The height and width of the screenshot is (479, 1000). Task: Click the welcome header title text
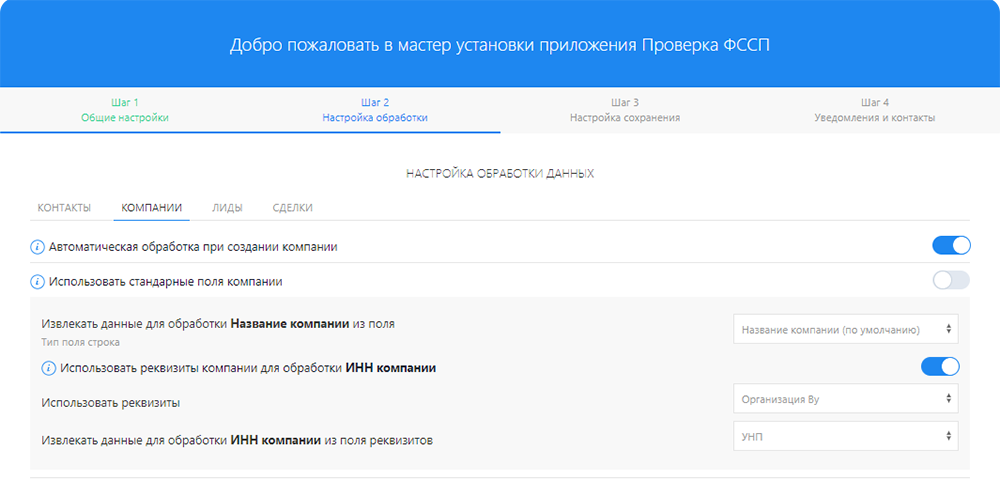pos(500,45)
